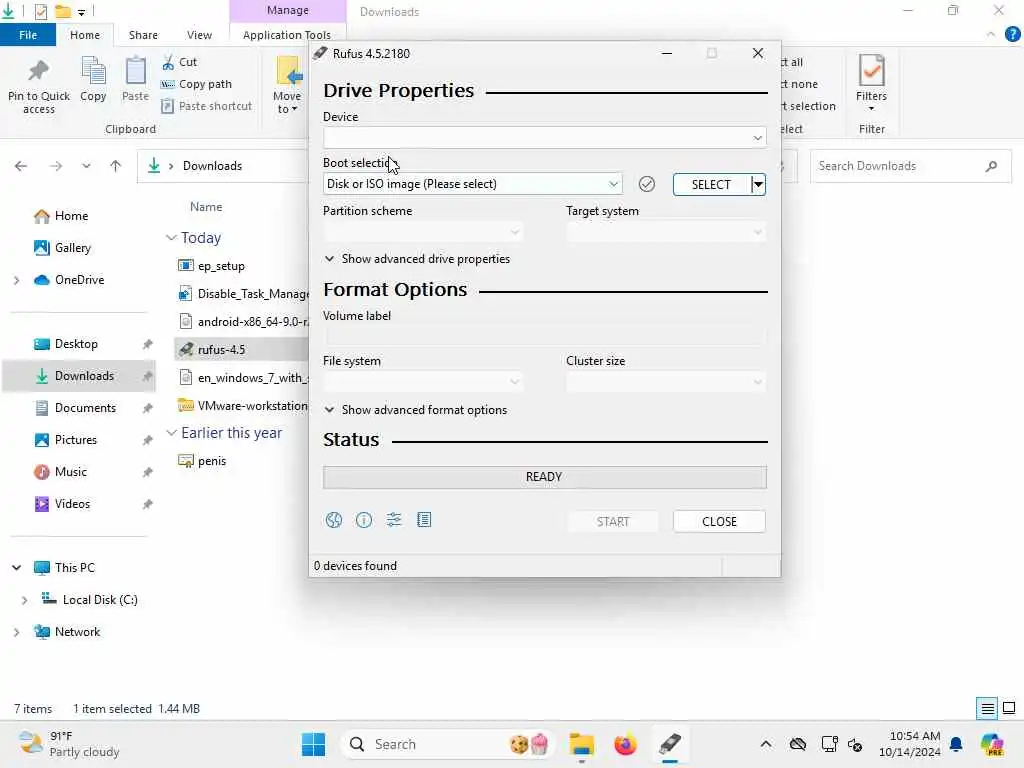Open Rufus About information icon
The image size is (1024, 768).
click(364, 520)
